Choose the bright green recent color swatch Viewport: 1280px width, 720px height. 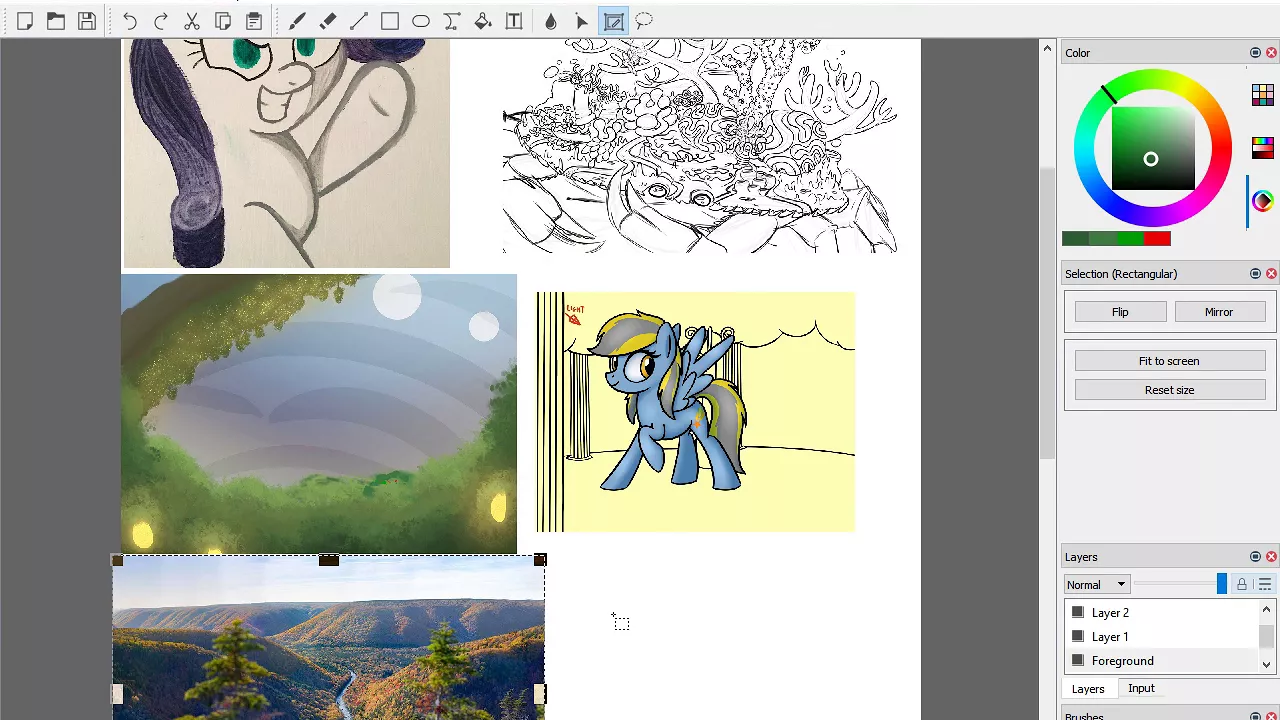pyautogui.click(x=1129, y=238)
